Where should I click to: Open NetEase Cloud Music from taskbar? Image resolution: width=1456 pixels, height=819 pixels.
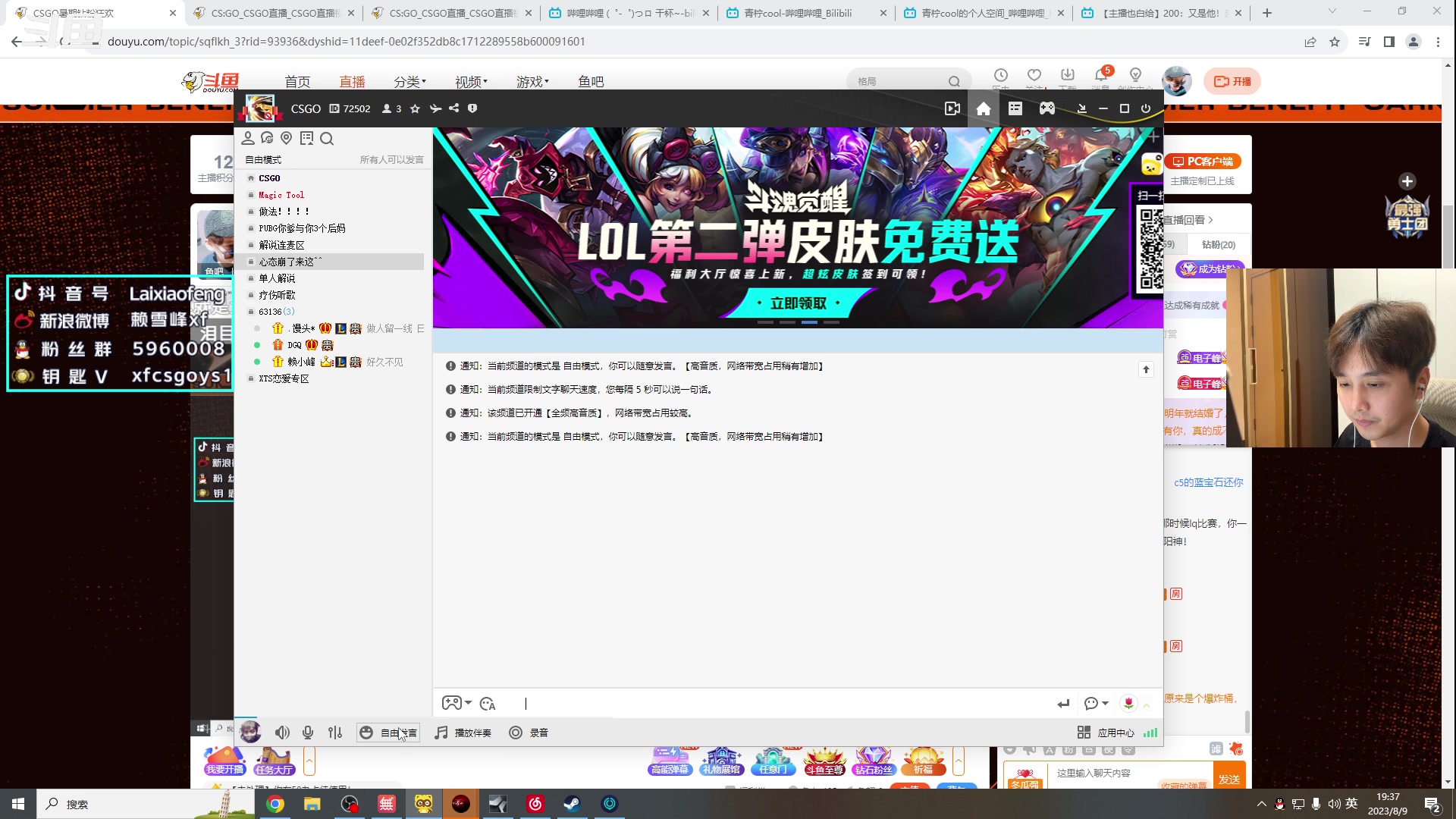tap(535, 804)
